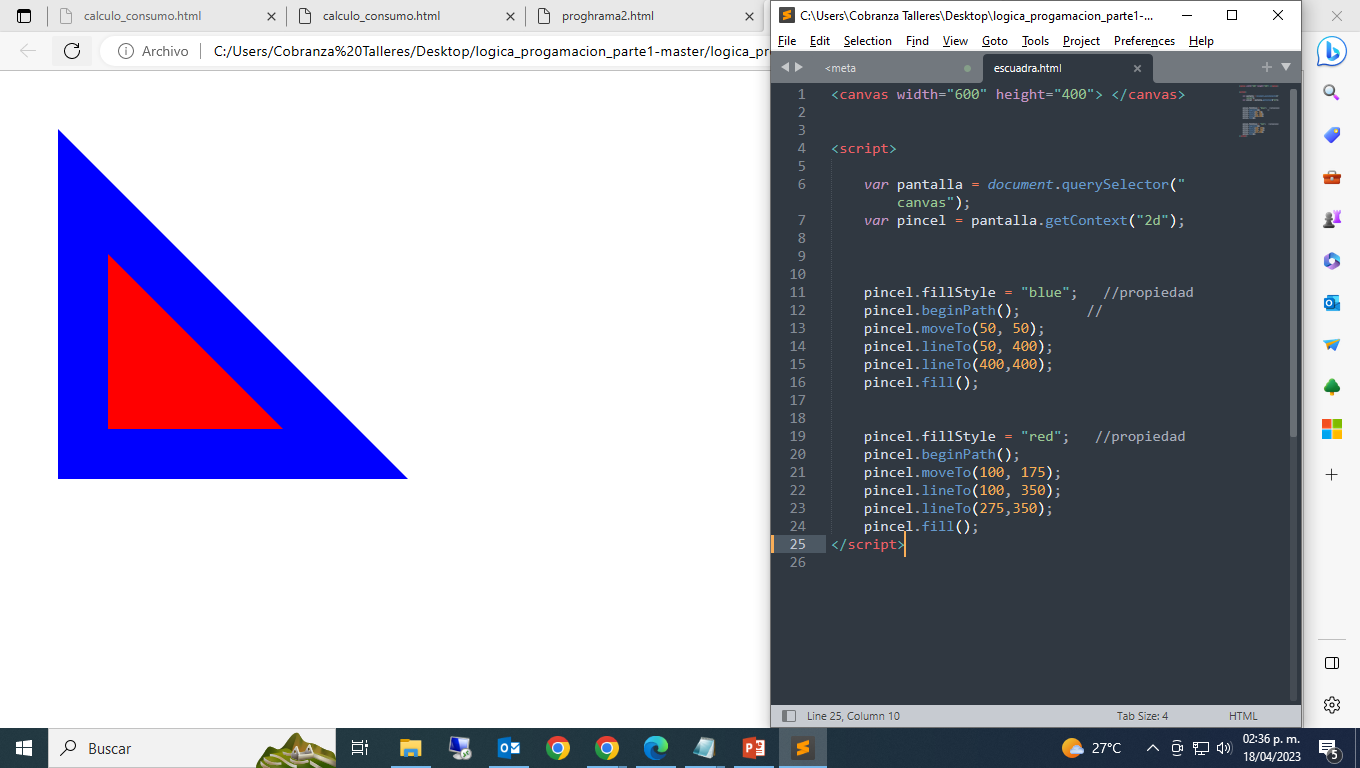
Task: Open Sublime Find menu
Action: pyautogui.click(x=917, y=41)
